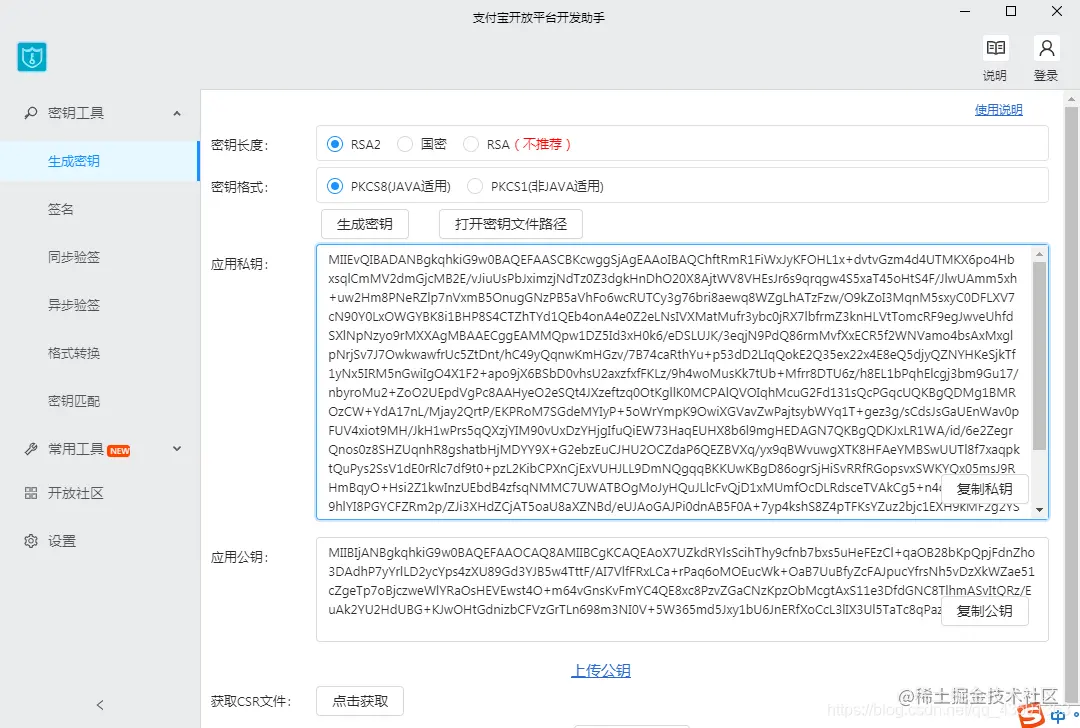The height and width of the screenshot is (728, 1080).
Task: Select the RSA (不推荐) option
Action: pos(470,144)
